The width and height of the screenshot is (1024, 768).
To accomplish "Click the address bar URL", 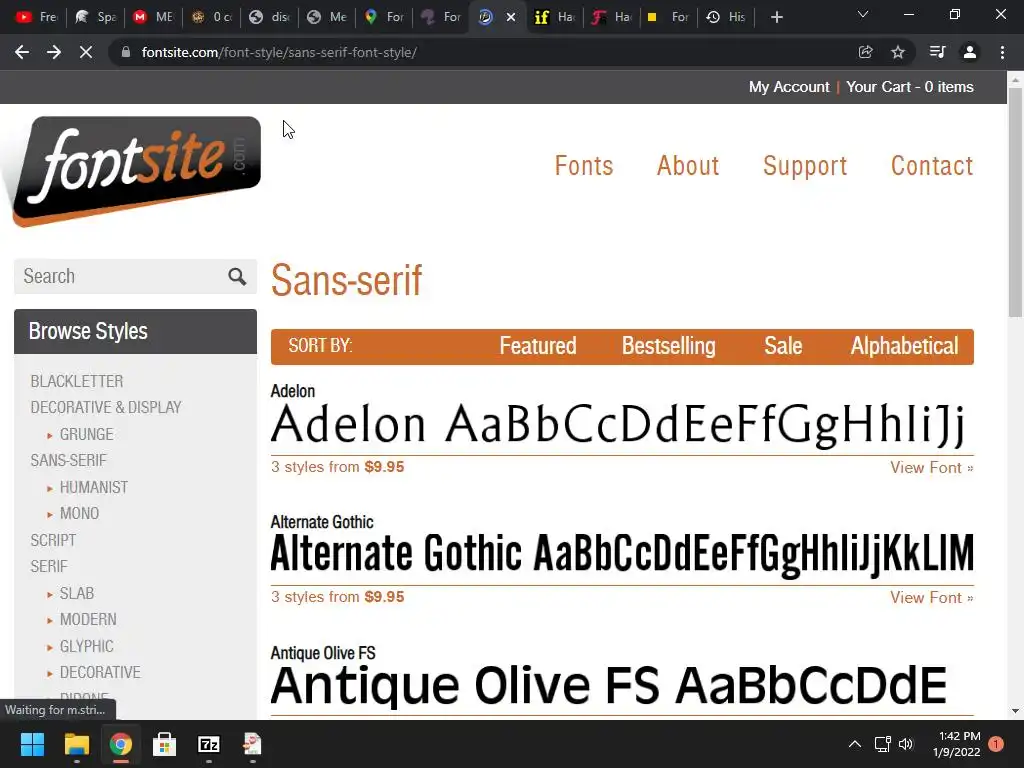I will pyautogui.click(x=279, y=52).
